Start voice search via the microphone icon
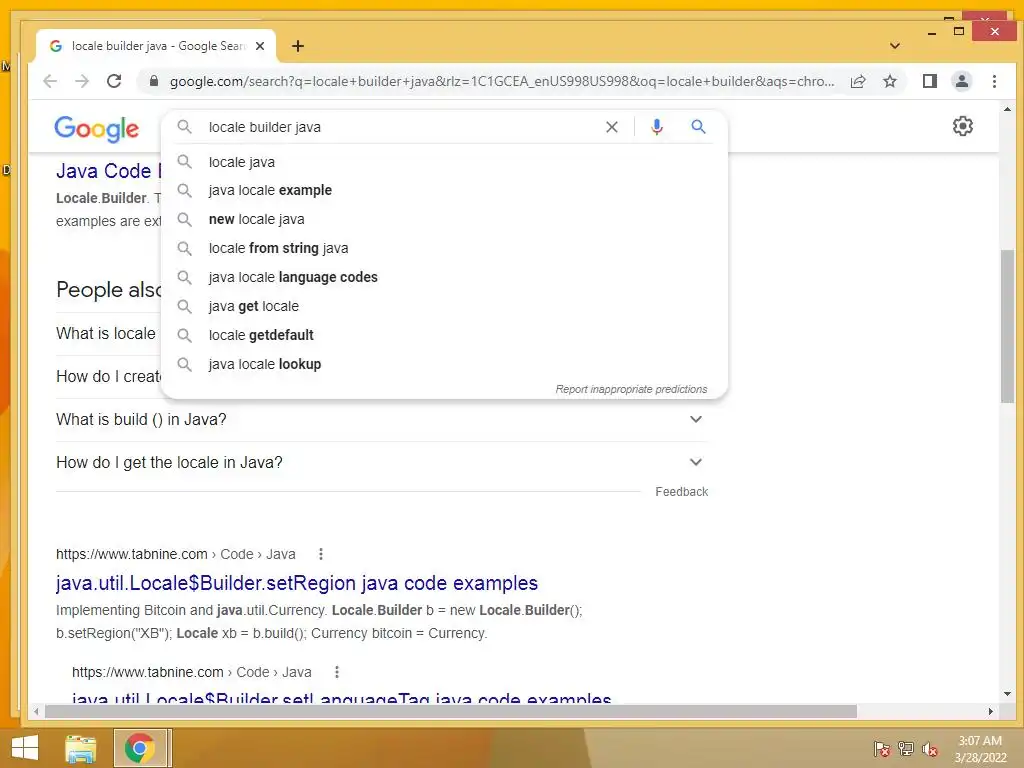 [657, 127]
